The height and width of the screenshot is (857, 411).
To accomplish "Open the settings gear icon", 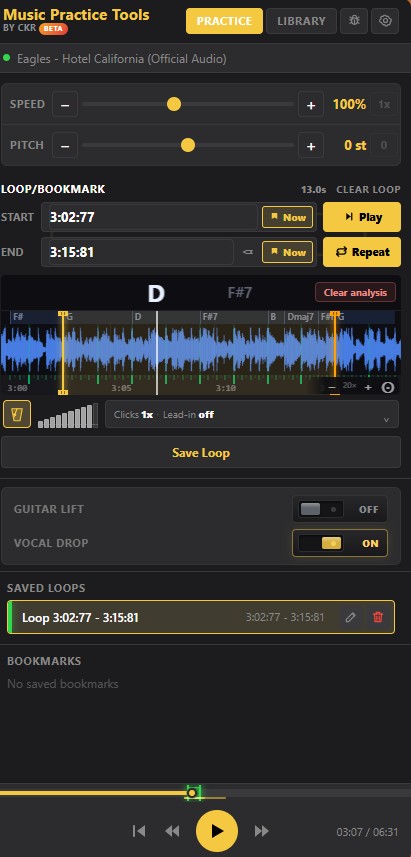I will click(x=385, y=21).
